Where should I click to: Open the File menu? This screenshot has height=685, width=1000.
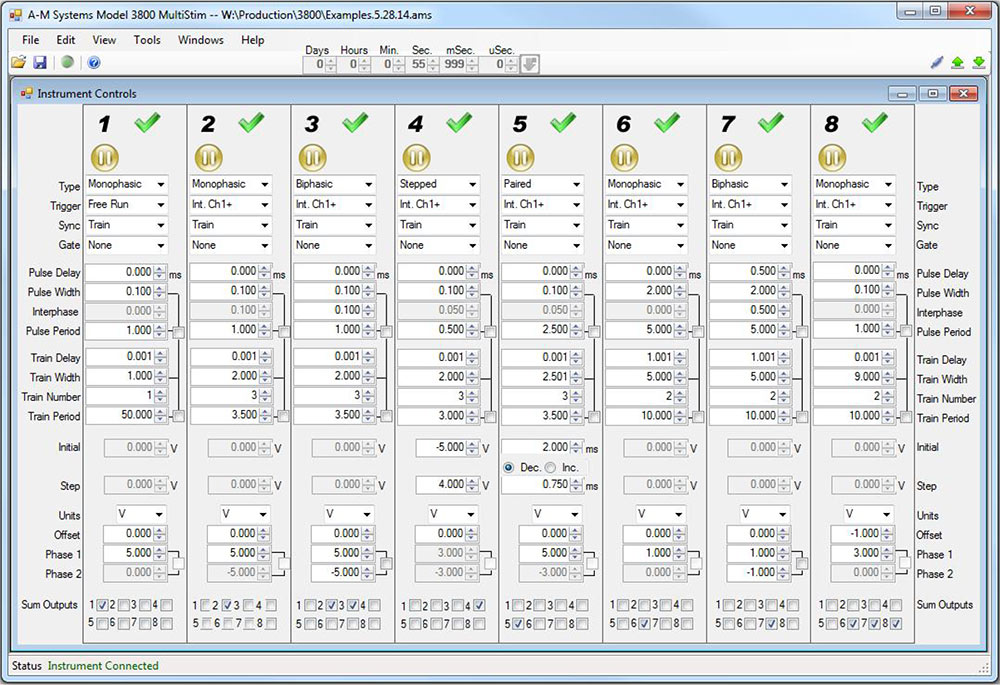[31, 40]
